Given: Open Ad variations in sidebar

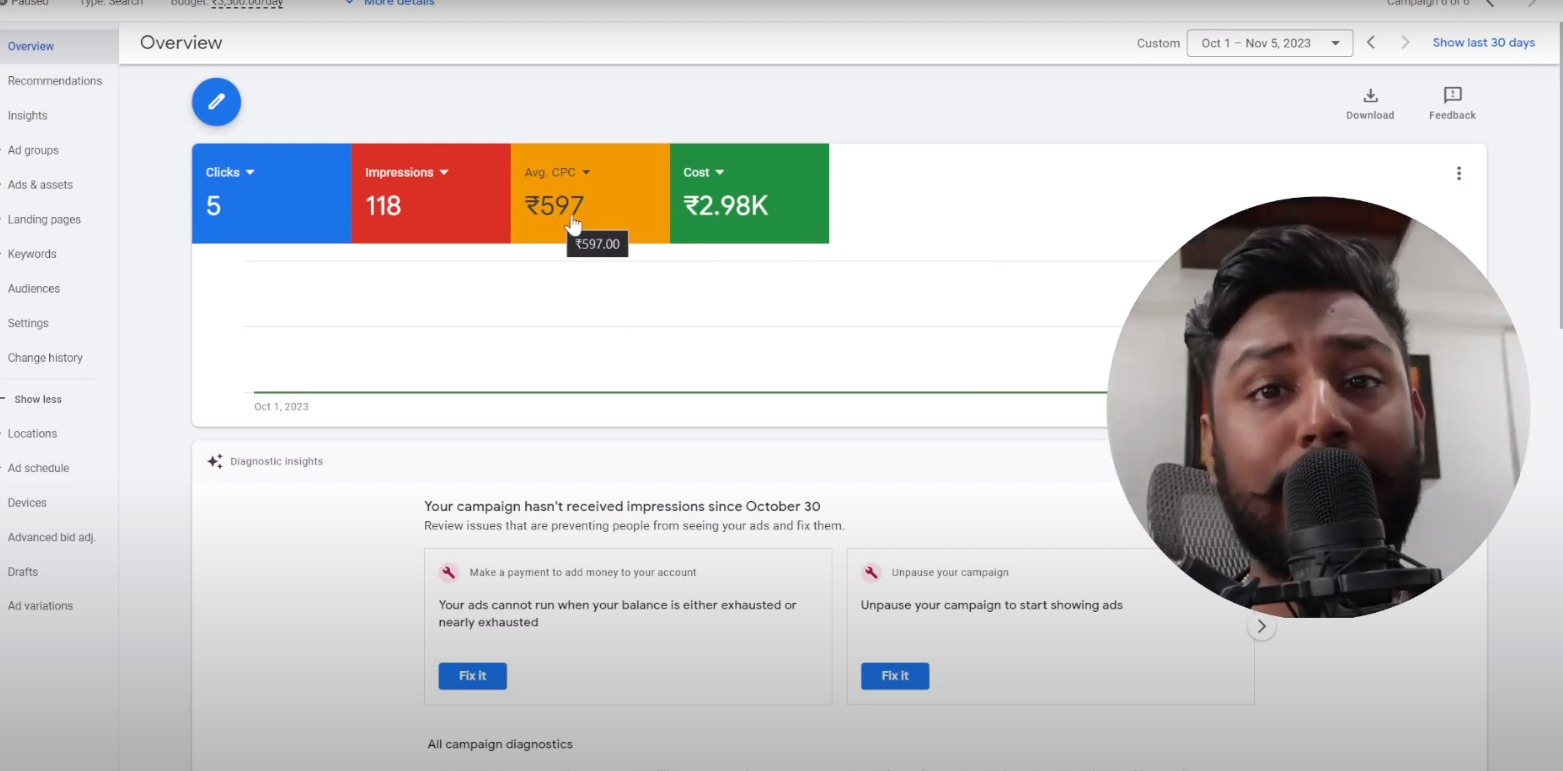Looking at the screenshot, I should 40,606.
